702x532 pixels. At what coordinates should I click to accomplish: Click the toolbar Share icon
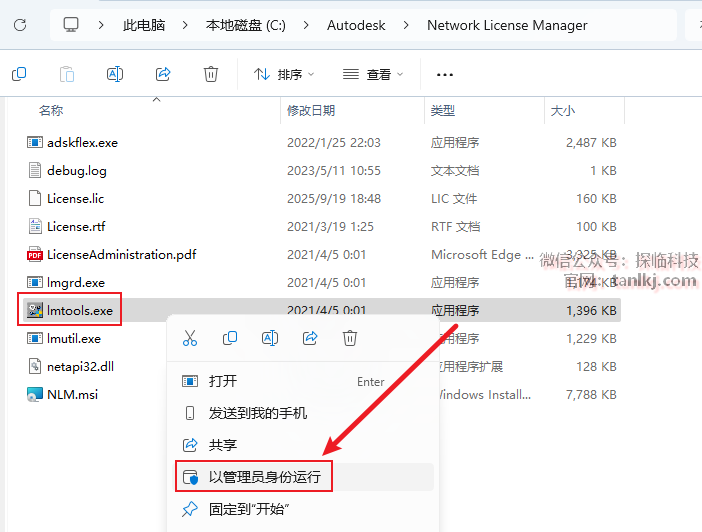tap(163, 74)
